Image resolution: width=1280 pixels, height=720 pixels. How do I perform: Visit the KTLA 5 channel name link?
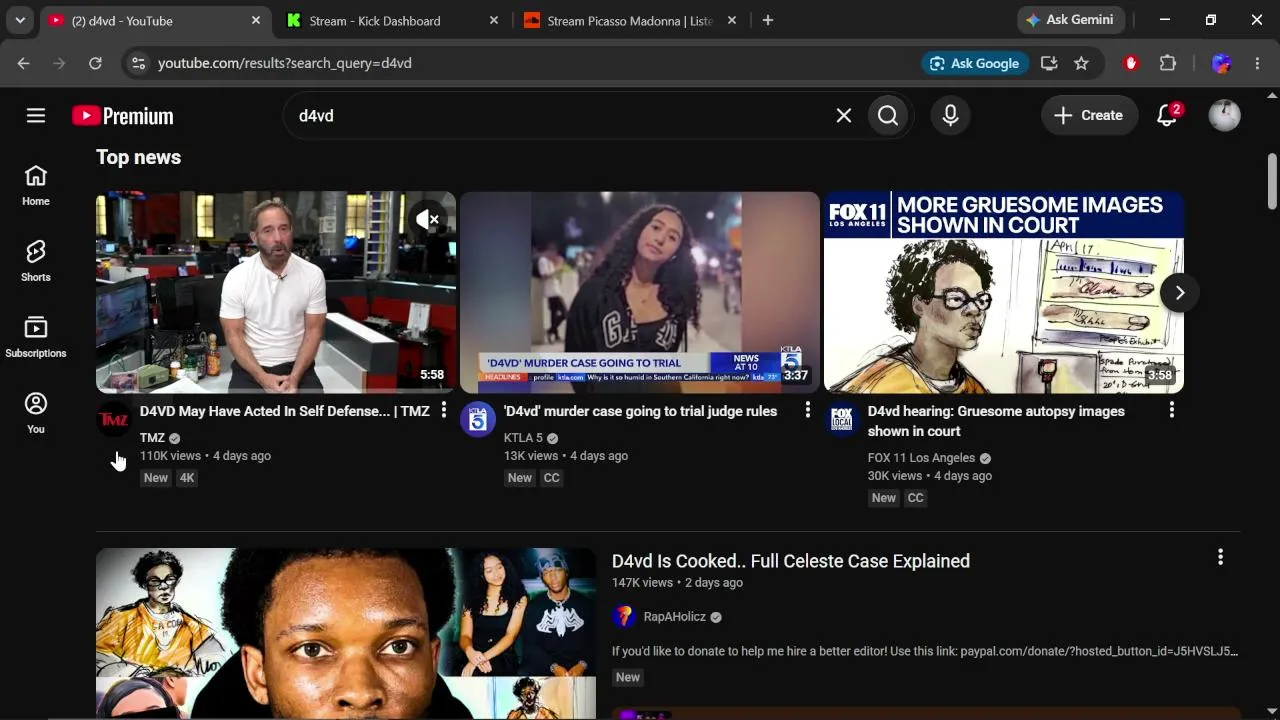[523, 438]
